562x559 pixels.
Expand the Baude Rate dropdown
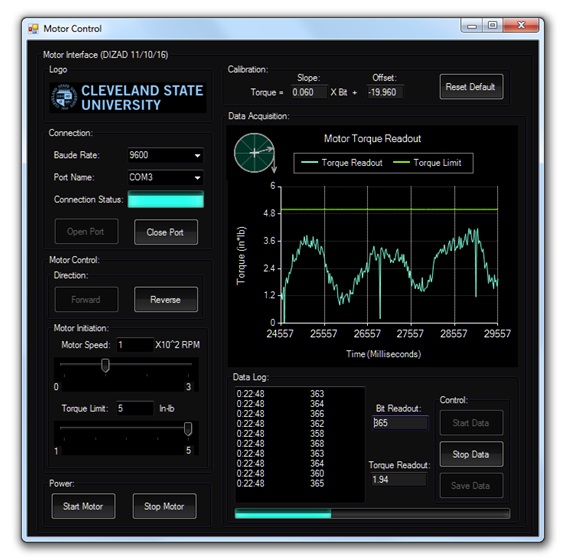[x=197, y=156]
